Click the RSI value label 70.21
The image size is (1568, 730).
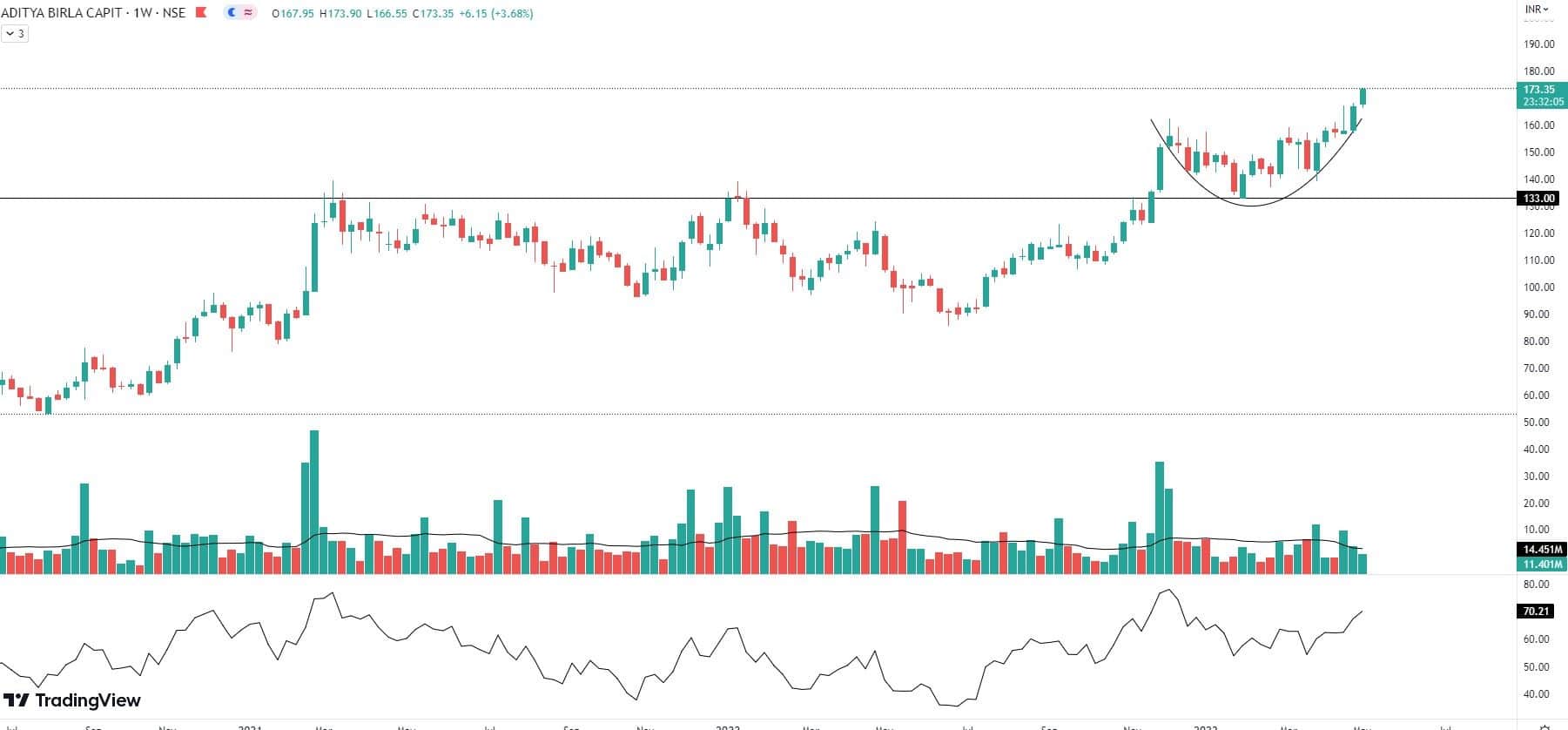(x=1536, y=612)
